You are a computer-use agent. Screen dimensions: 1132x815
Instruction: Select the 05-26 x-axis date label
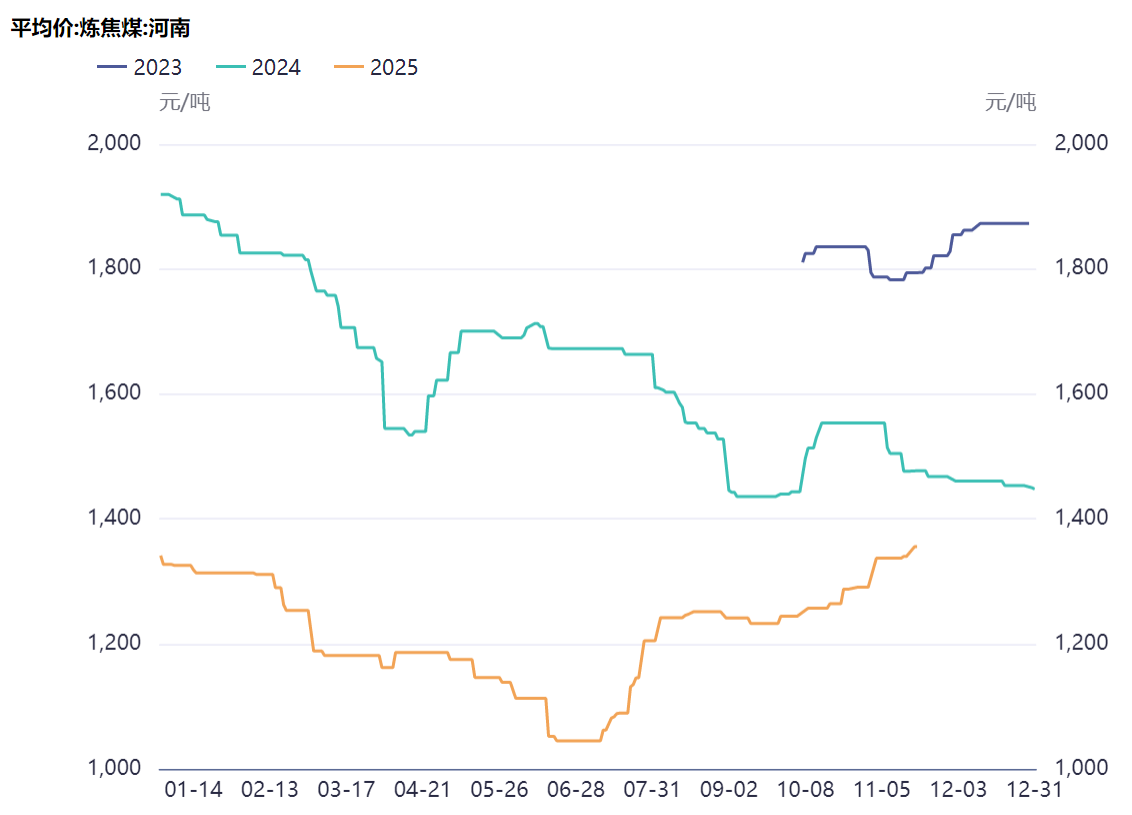coord(499,790)
